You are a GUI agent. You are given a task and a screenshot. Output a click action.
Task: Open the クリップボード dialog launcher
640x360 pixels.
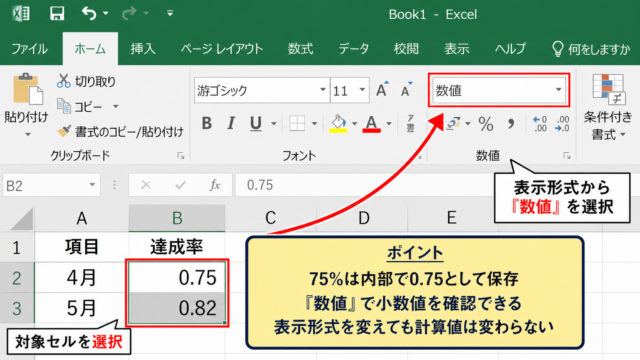[x=180, y=156]
